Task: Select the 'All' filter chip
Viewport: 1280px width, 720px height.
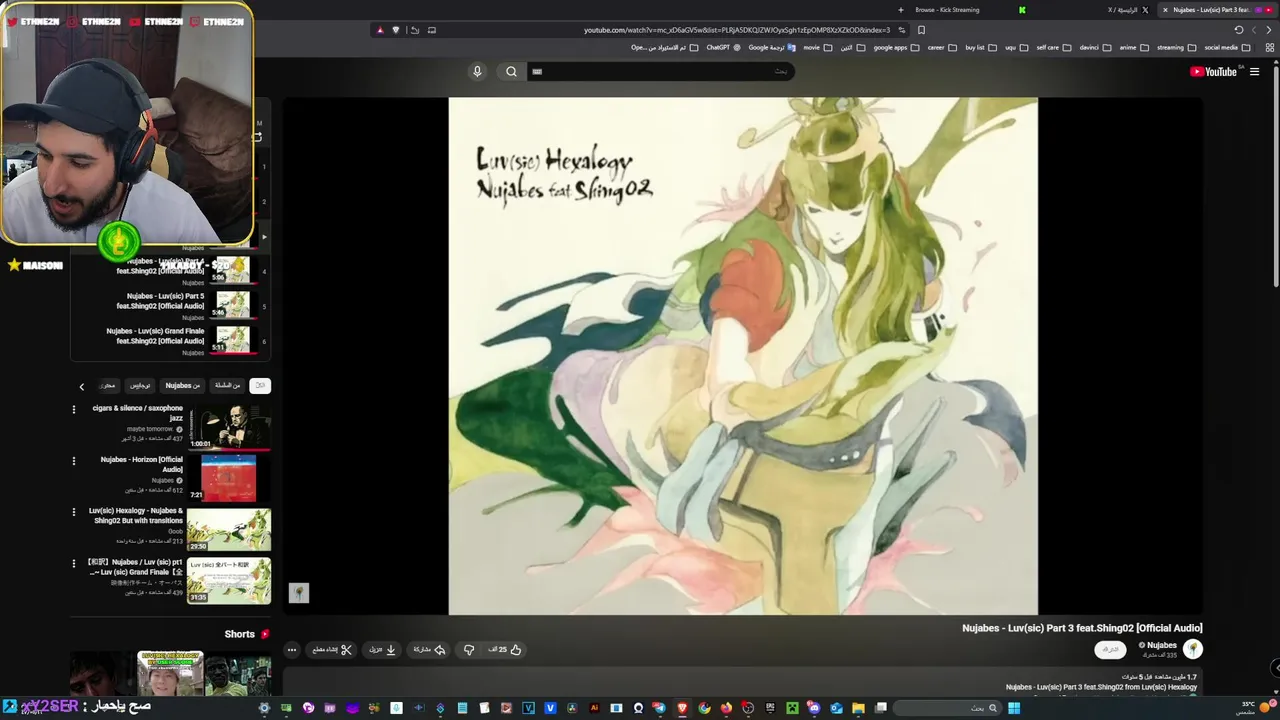Action: pos(260,385)
